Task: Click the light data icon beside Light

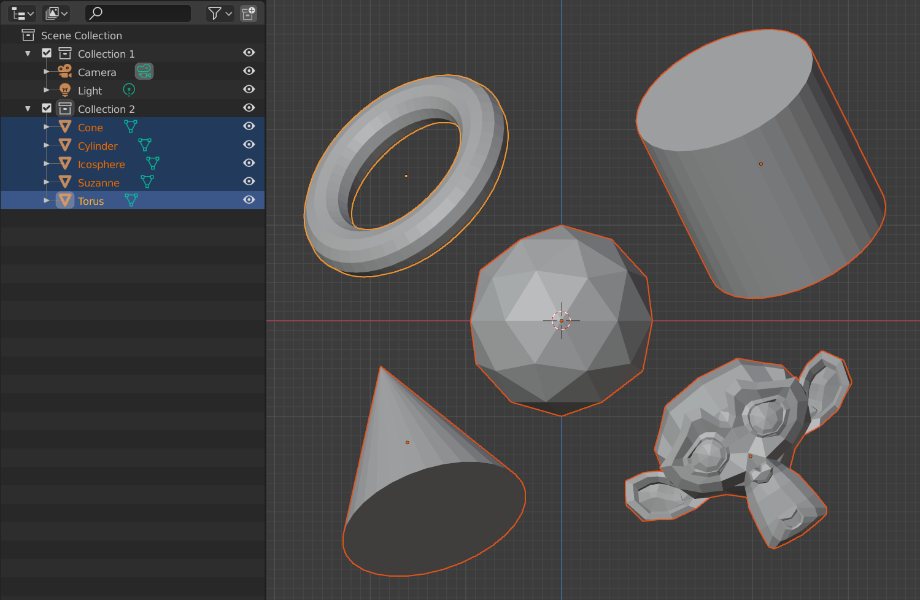Action: [128, 90]
